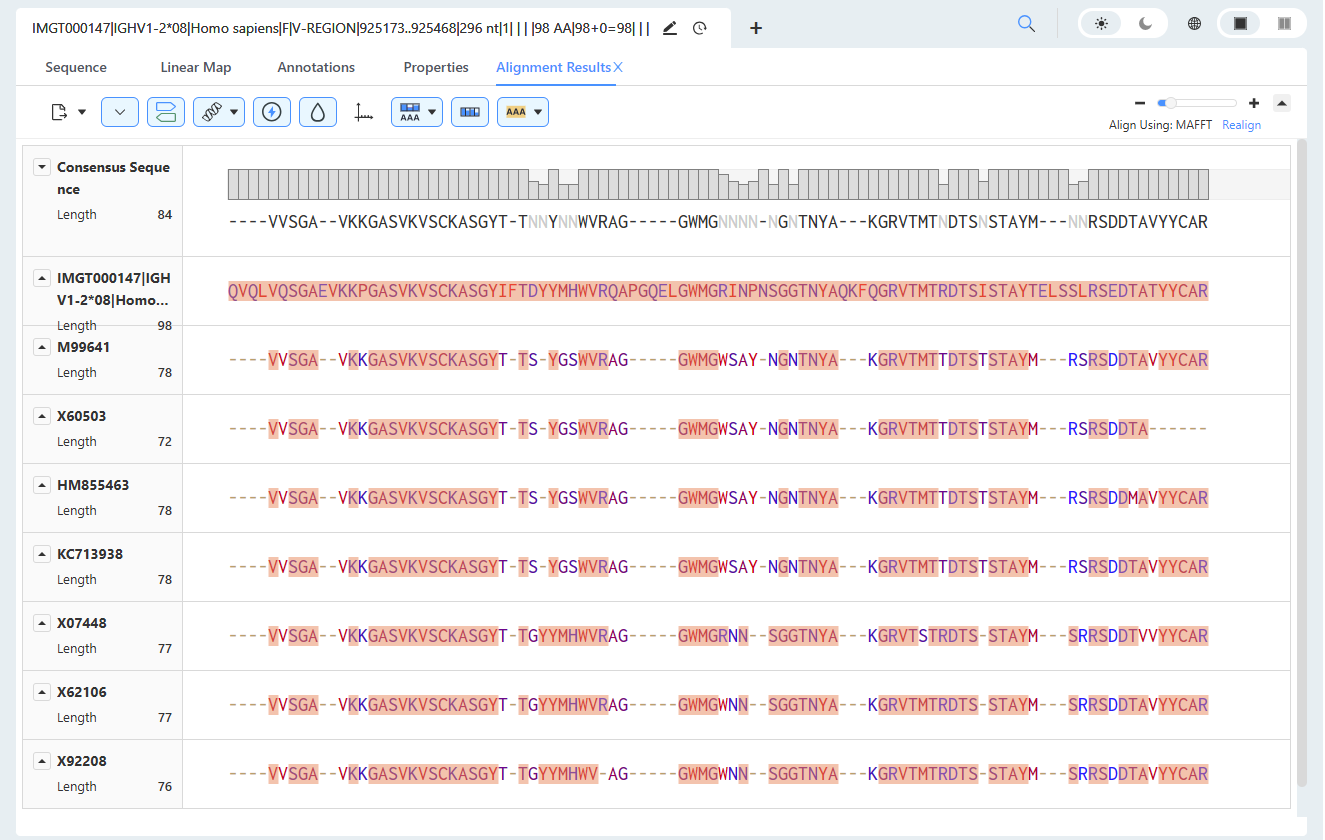Click the M99641 sequence name
Screen dimensions: 1325x840
(84, 347)
